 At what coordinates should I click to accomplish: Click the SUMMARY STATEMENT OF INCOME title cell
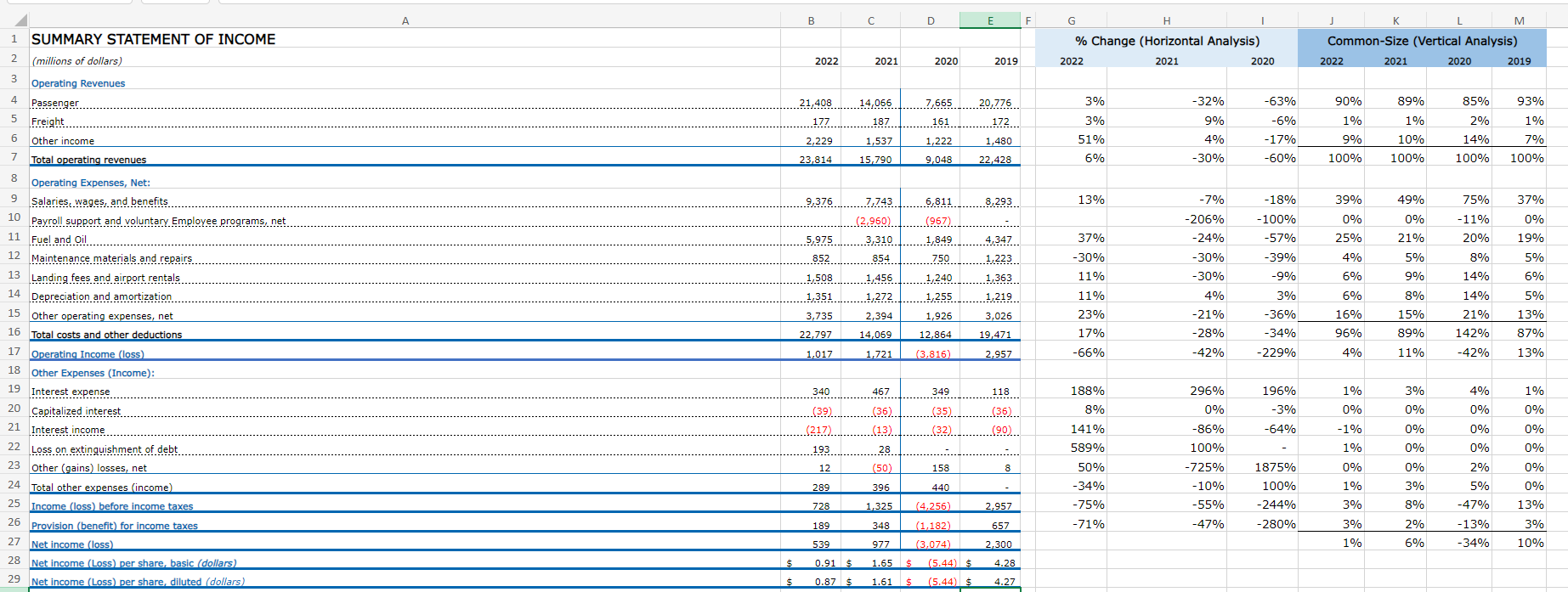point(153,39)
